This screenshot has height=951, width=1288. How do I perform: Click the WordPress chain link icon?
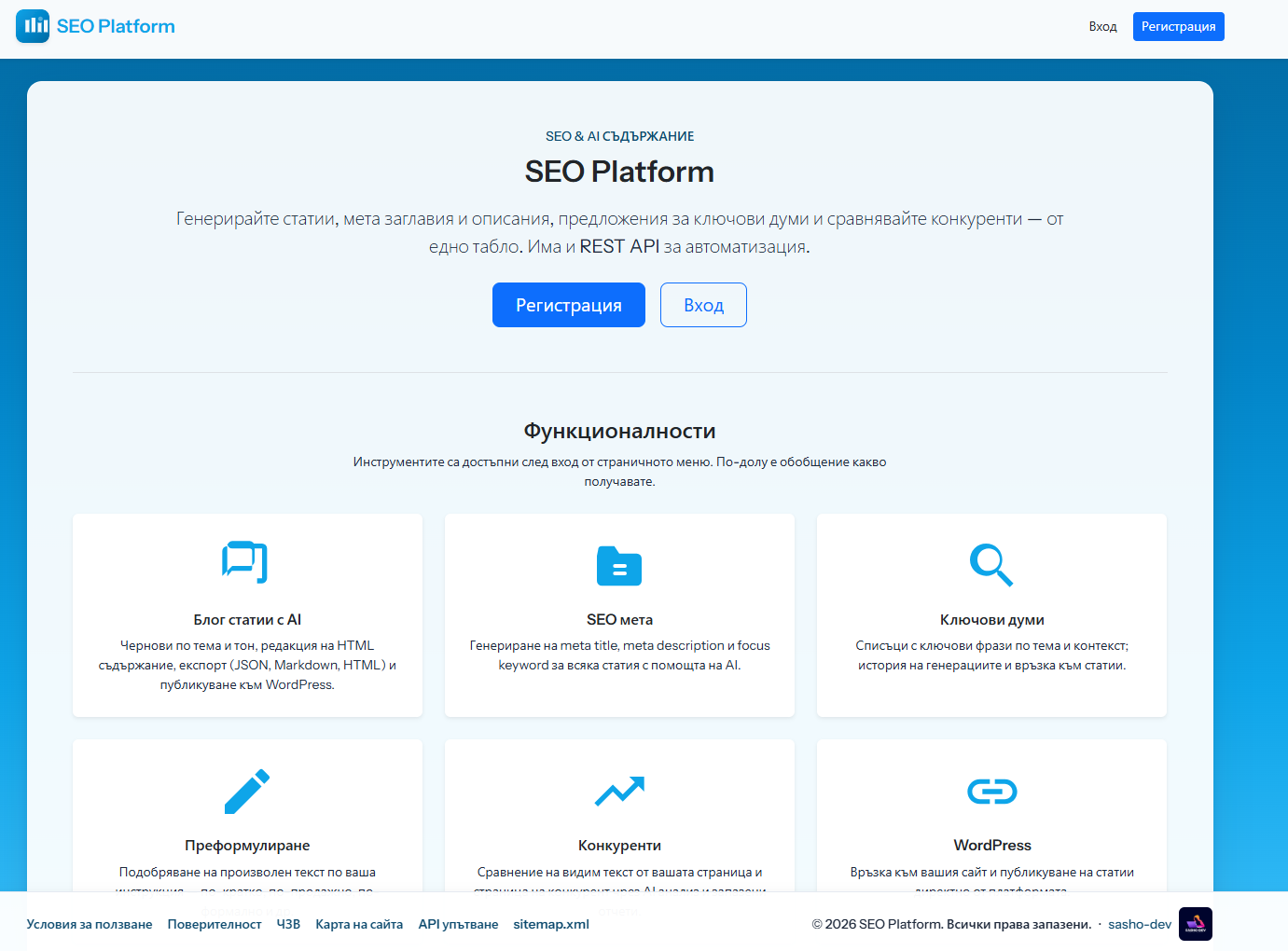[x=992, y=792]
